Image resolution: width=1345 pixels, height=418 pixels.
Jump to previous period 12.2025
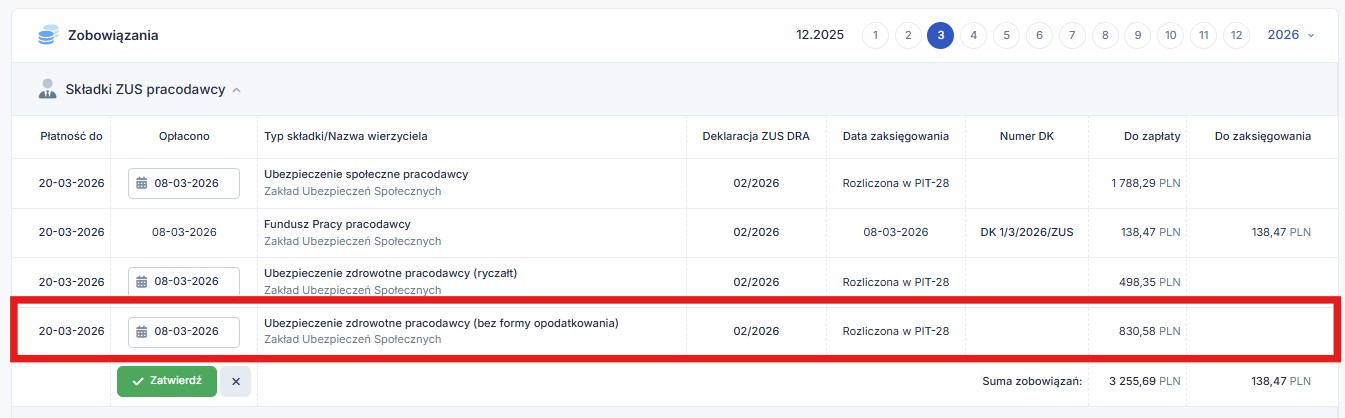[820, 35]
